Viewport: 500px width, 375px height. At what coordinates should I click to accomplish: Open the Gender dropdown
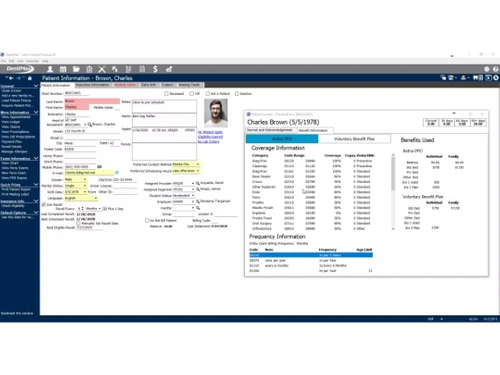pos(85,179)
